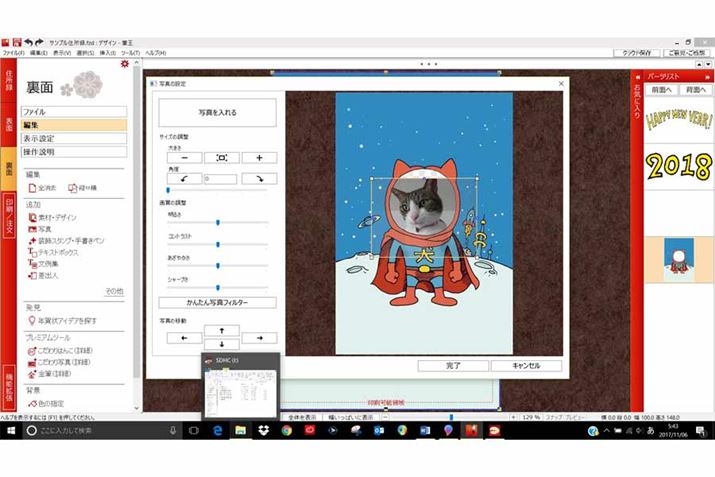Click the 全体を表示 button
The image size is (715, 477).
[x=303, y=417]
